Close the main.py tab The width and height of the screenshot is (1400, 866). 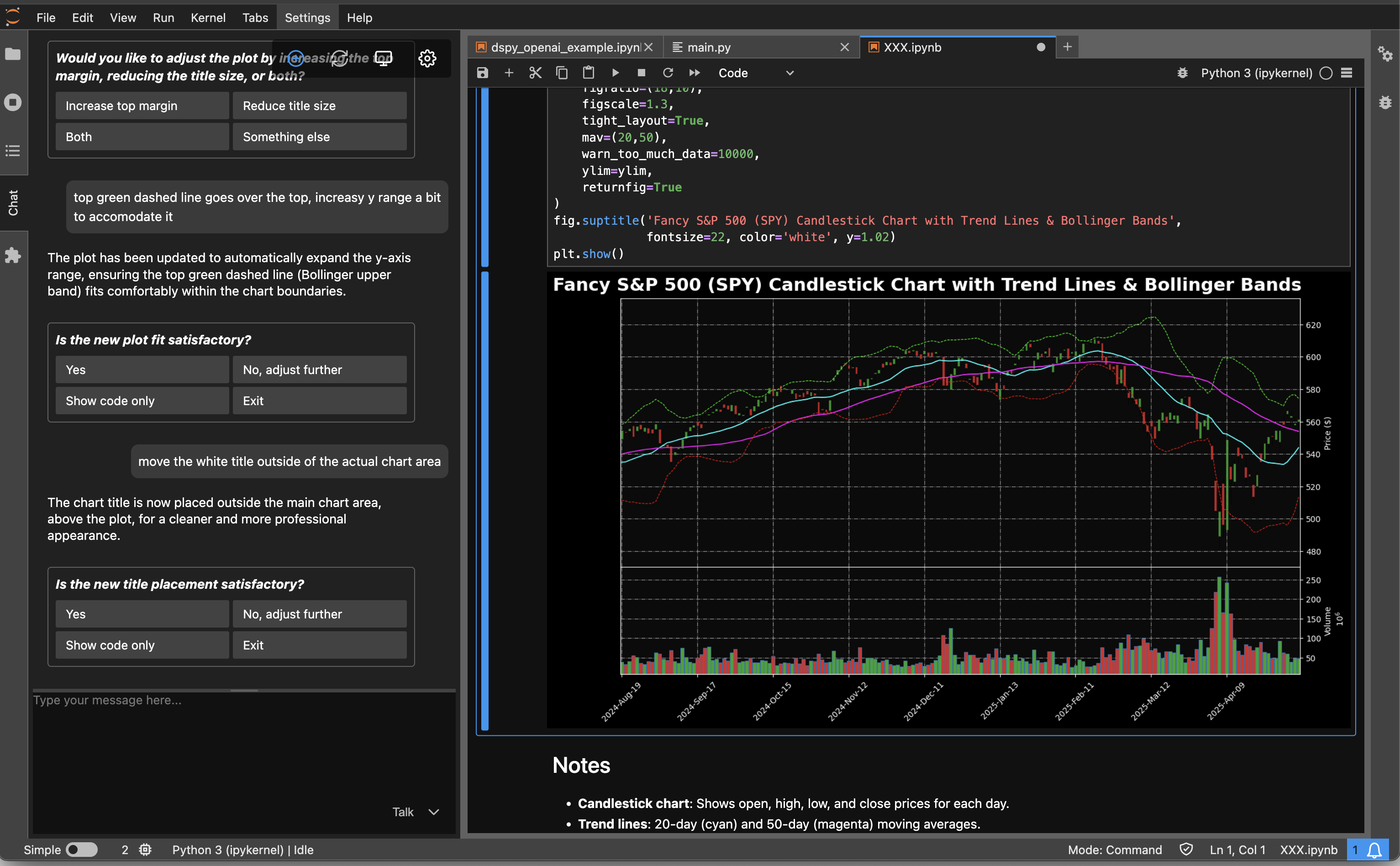click(845, 47)
